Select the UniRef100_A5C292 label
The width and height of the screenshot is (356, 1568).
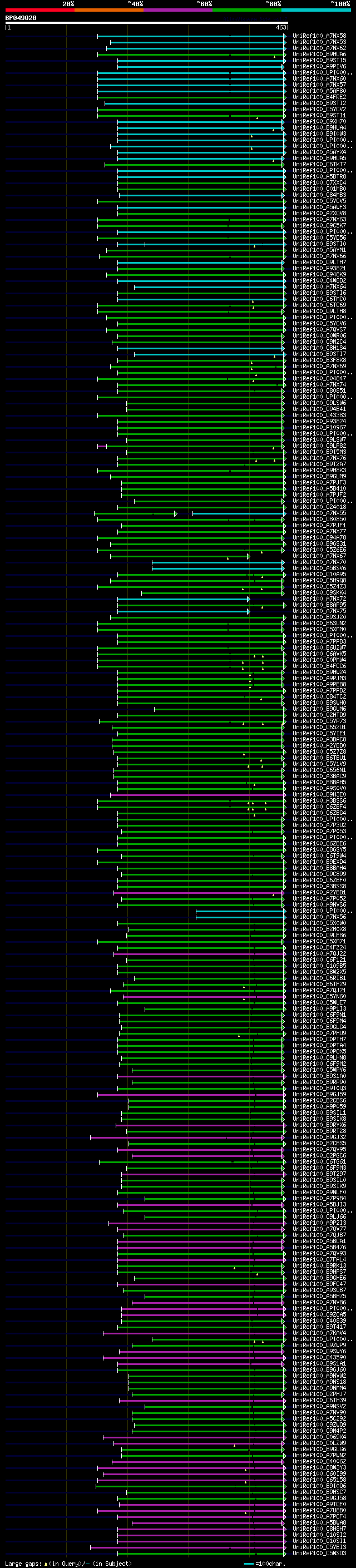pyautogui.click(x=319, y=1418)
